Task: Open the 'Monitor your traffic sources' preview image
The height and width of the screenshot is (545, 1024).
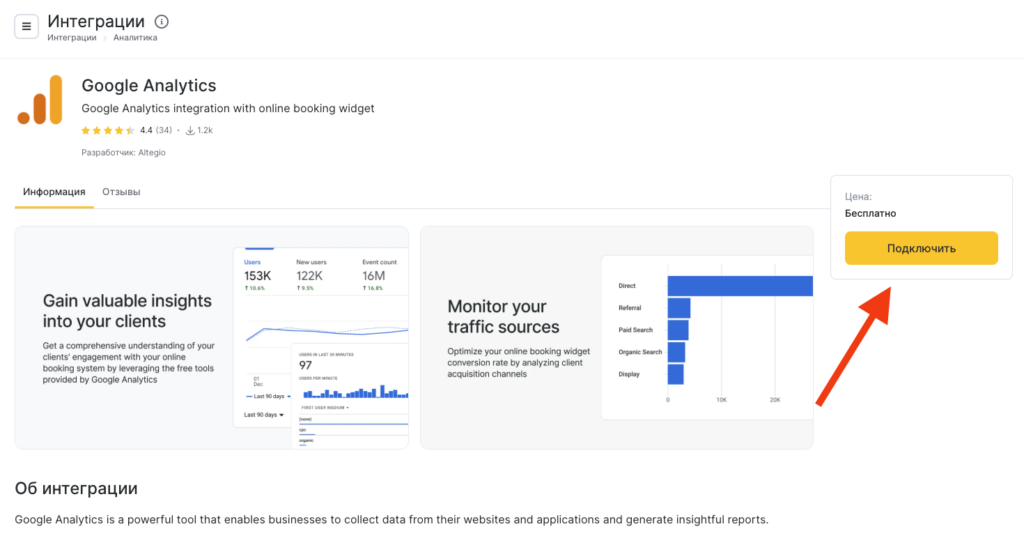Action: [x=616, y=337]
